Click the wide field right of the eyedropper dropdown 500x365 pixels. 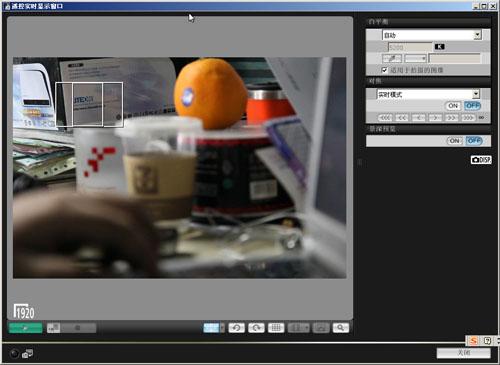455,59
